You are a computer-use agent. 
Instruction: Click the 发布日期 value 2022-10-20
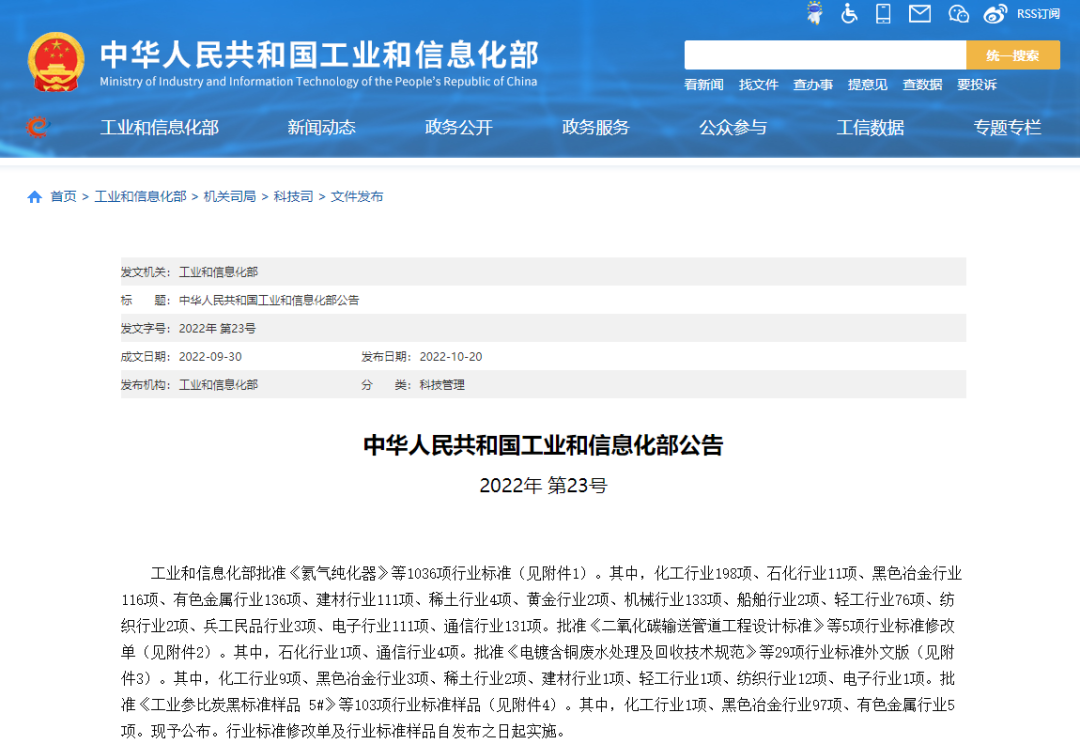[x=451, y=357]
